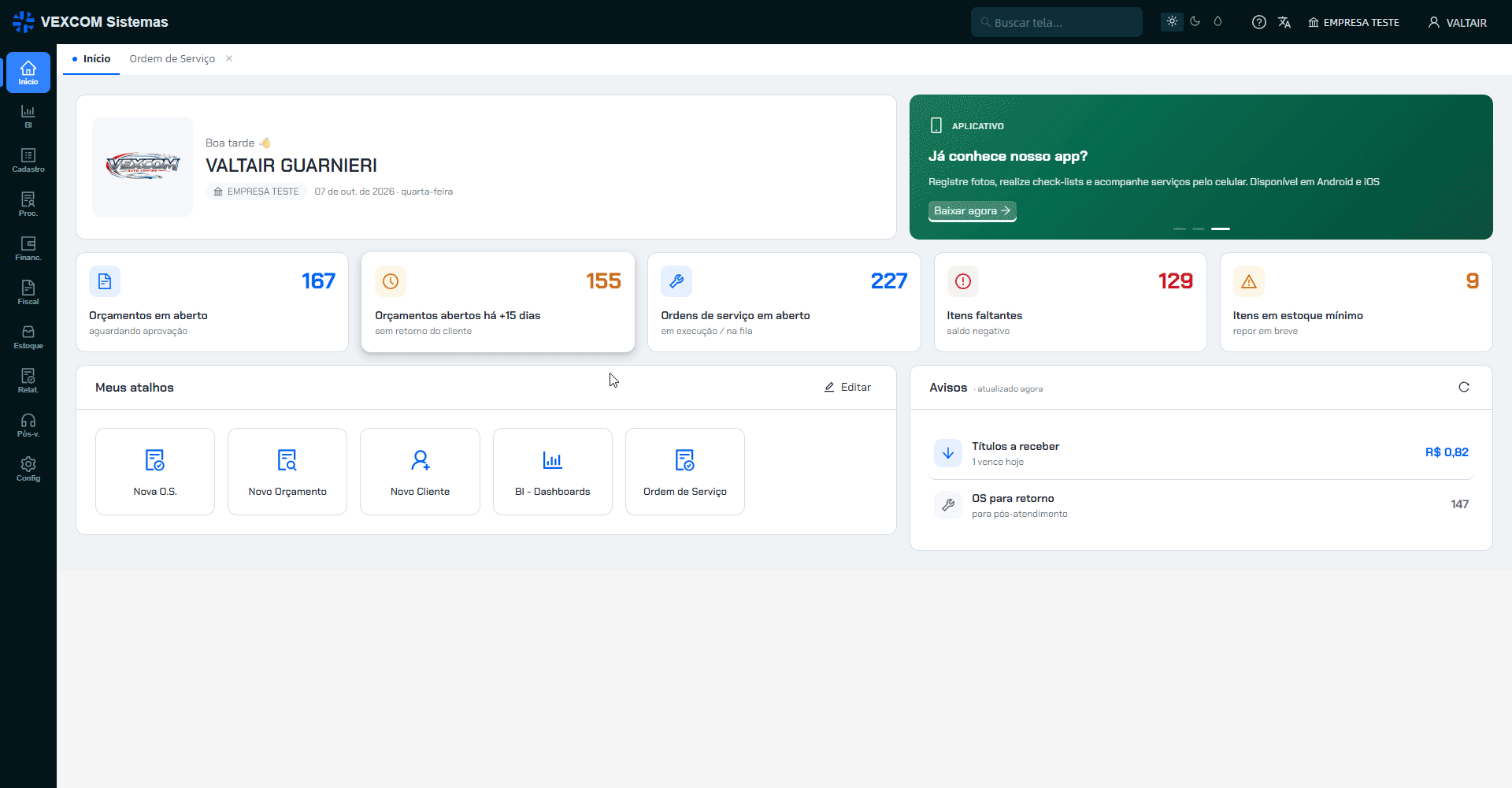The width and height of the screenshot is (1512, 788).
Task: Open the Novo Orçamento shortcut
Action: (x=287, y=471)
